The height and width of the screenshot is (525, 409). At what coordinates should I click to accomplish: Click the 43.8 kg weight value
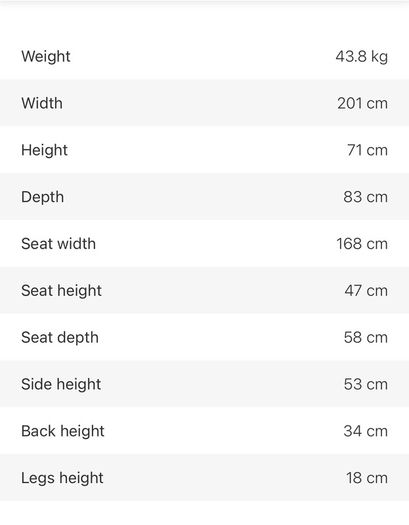click(362, 56)
